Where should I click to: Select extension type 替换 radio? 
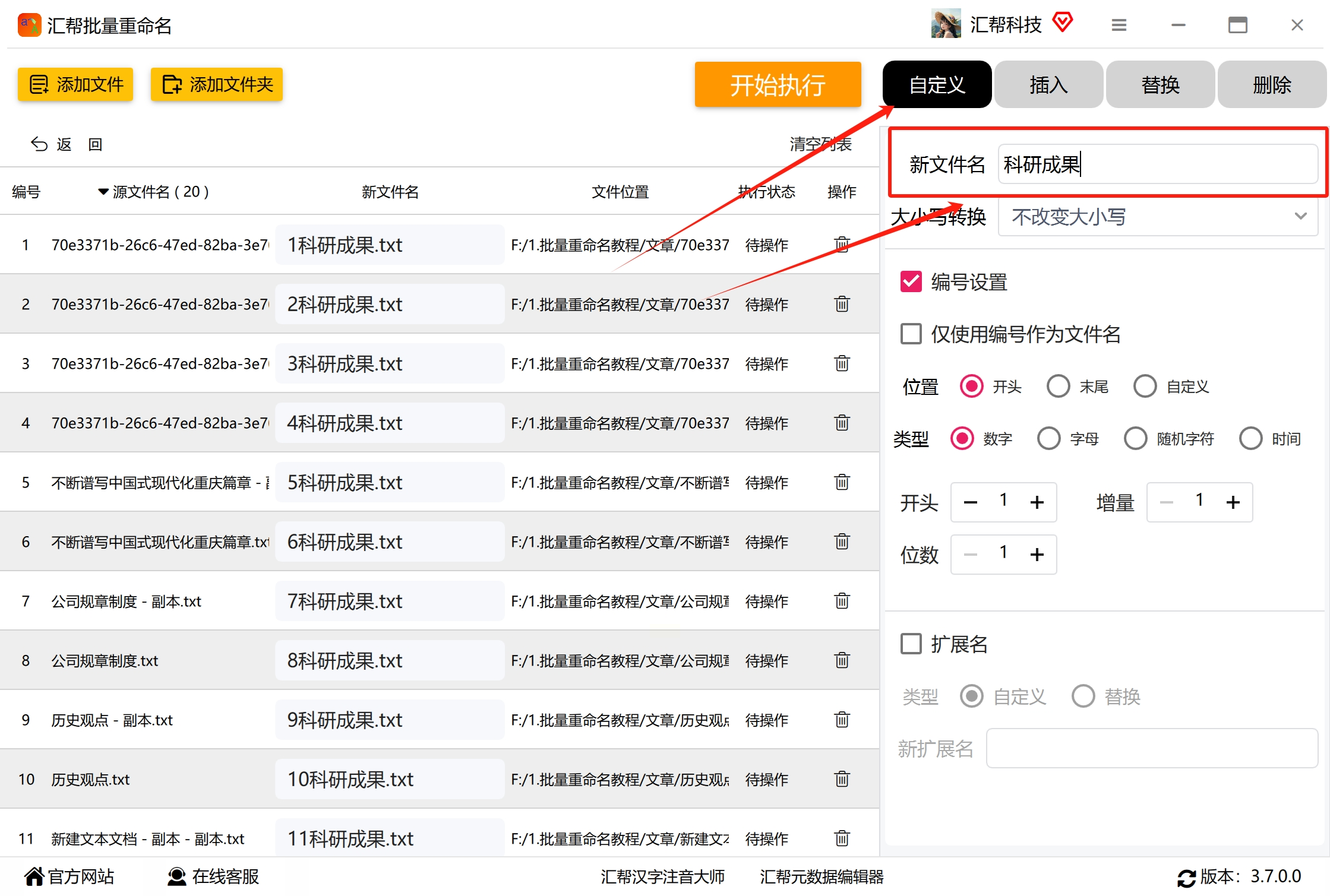(1083, 696)
